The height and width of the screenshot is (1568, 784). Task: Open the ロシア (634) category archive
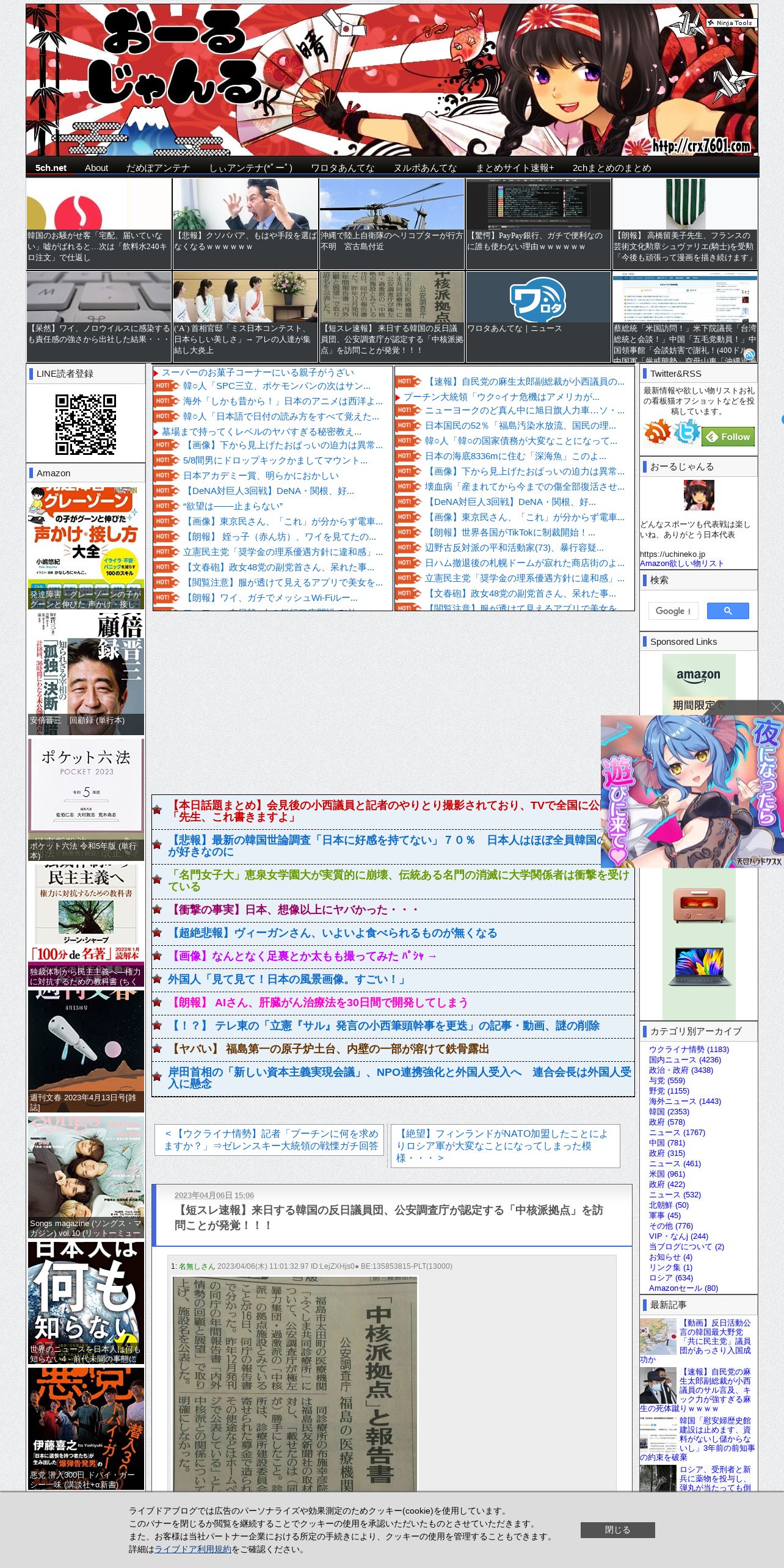click(671, 1277)
